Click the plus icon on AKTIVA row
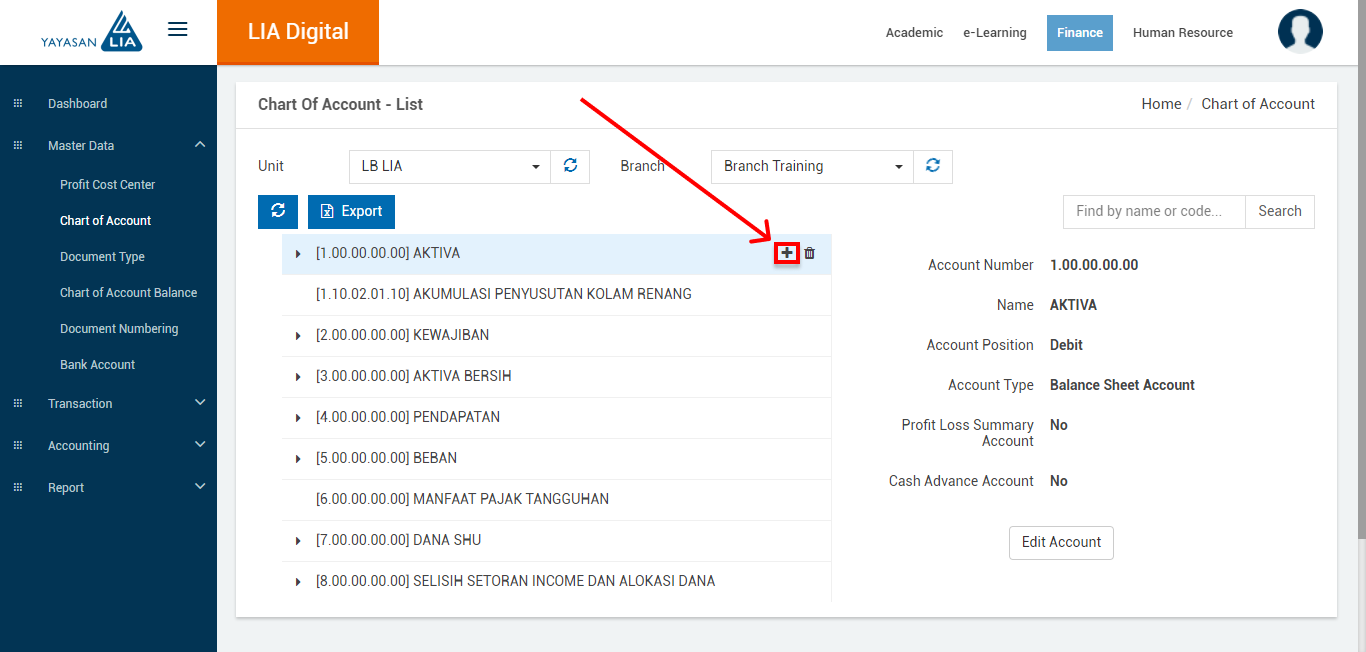Image resolution: width=1366 pixels, height=652 pixels. click(x=787, y=253)
